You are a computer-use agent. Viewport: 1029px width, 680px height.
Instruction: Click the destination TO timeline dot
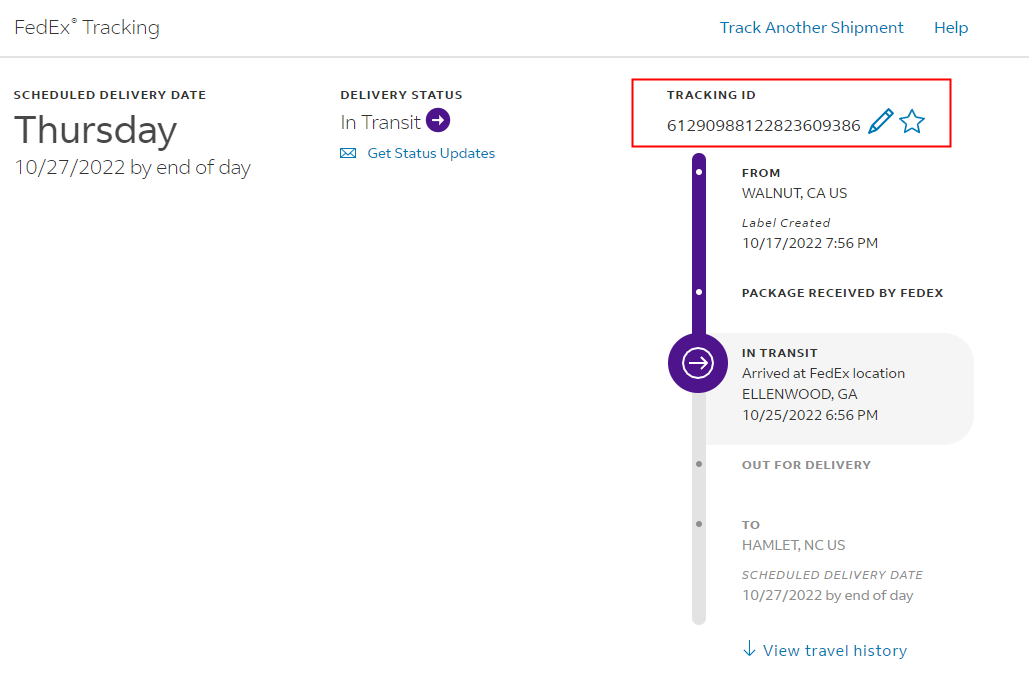tap(698, 523)
